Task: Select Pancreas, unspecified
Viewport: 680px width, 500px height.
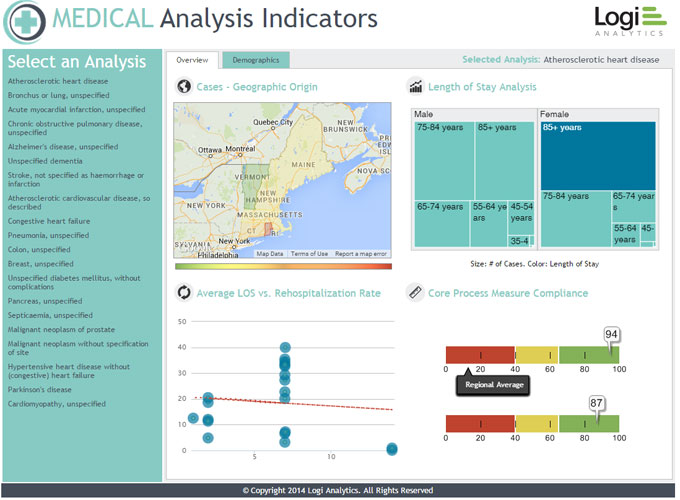Action: coord(45,301)
